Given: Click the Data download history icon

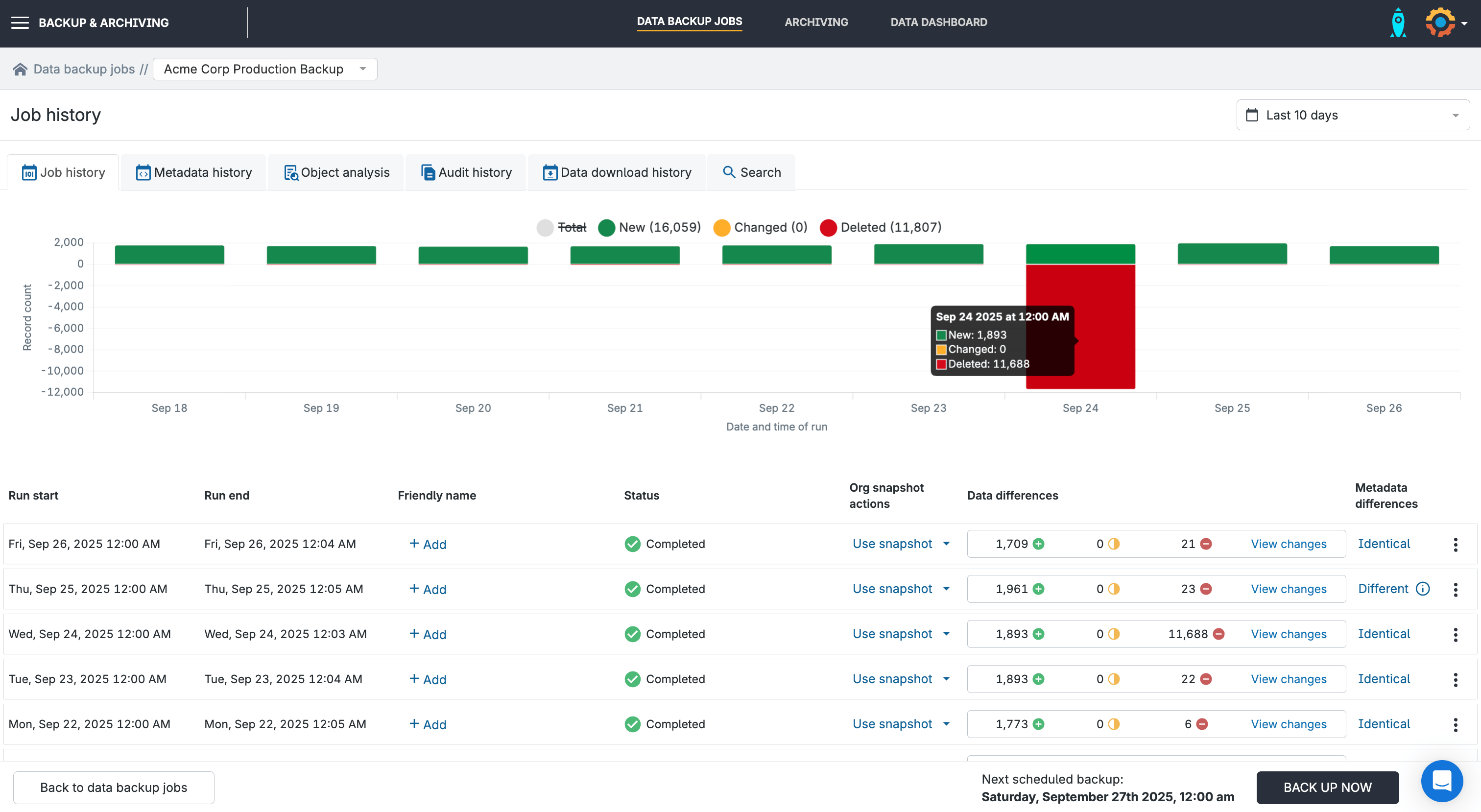Looking at the screenshot, I should (x=549, y=172).
